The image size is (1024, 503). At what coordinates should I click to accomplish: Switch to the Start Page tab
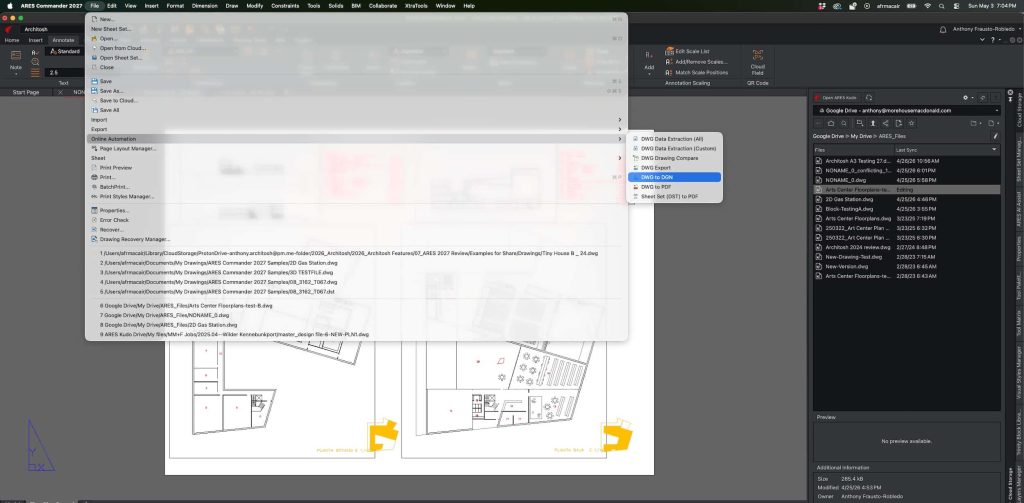26,92
